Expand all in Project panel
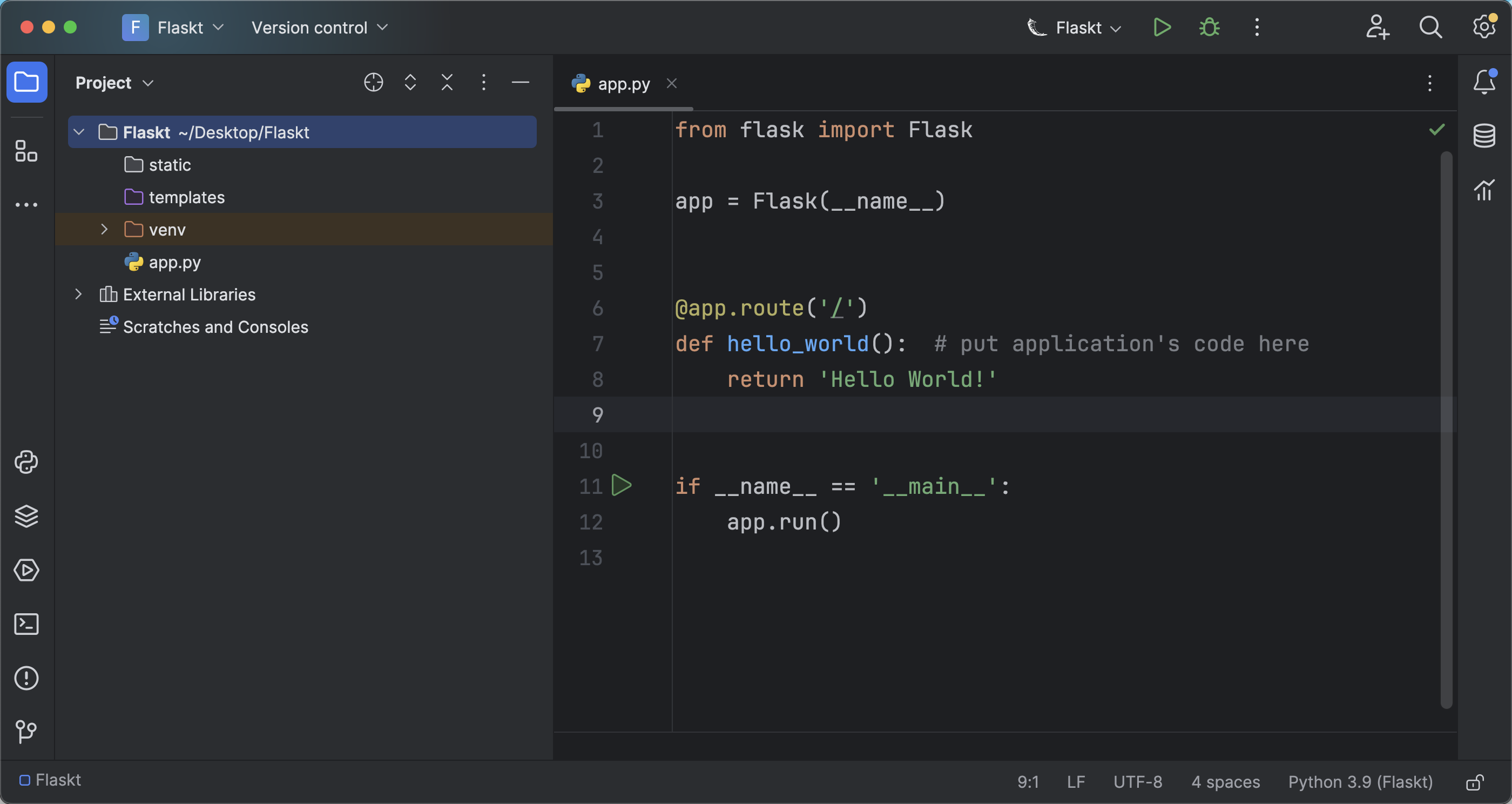The image size is (1512, 804). (410, 82)
